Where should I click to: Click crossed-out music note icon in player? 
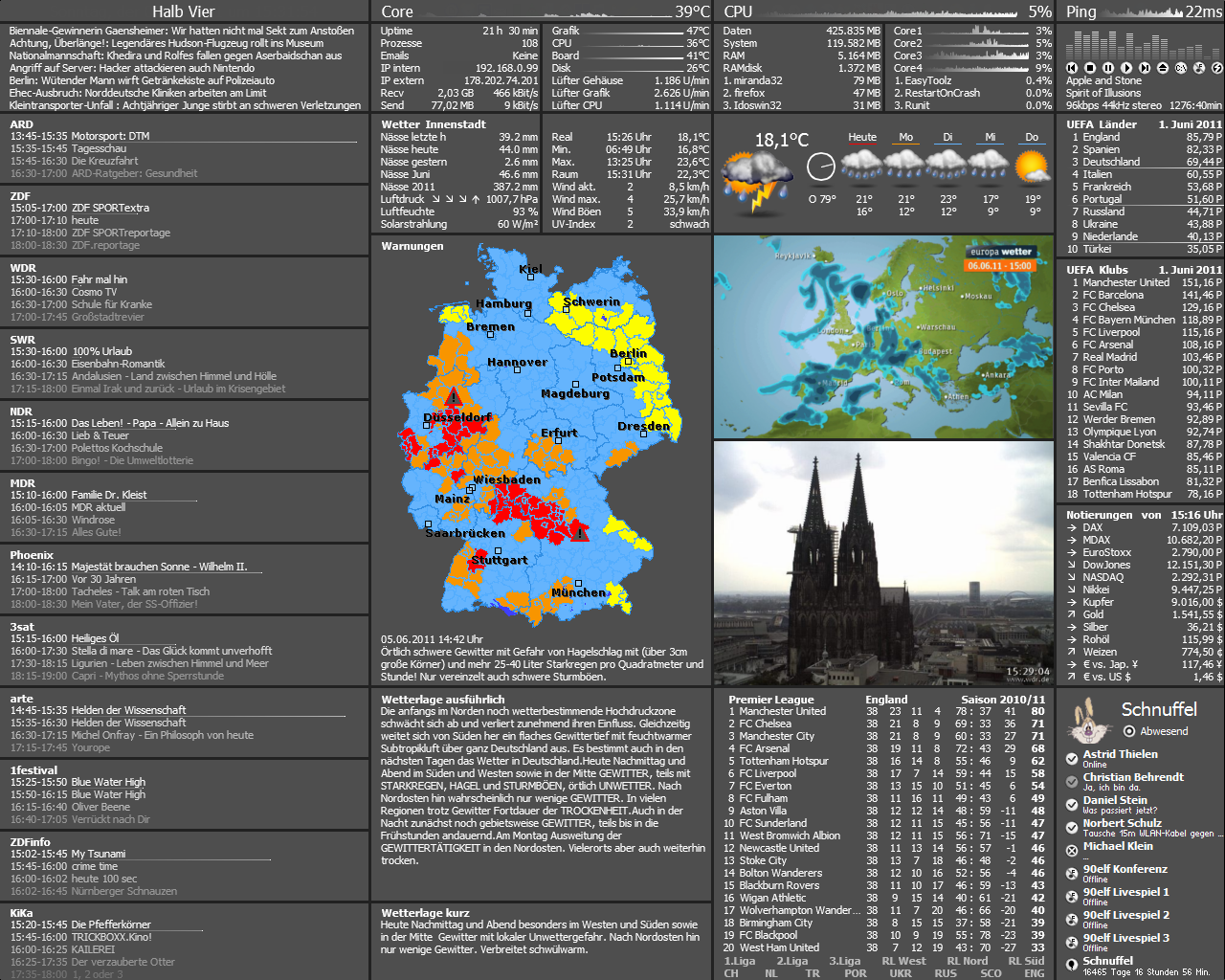(x=1199, y=68)
